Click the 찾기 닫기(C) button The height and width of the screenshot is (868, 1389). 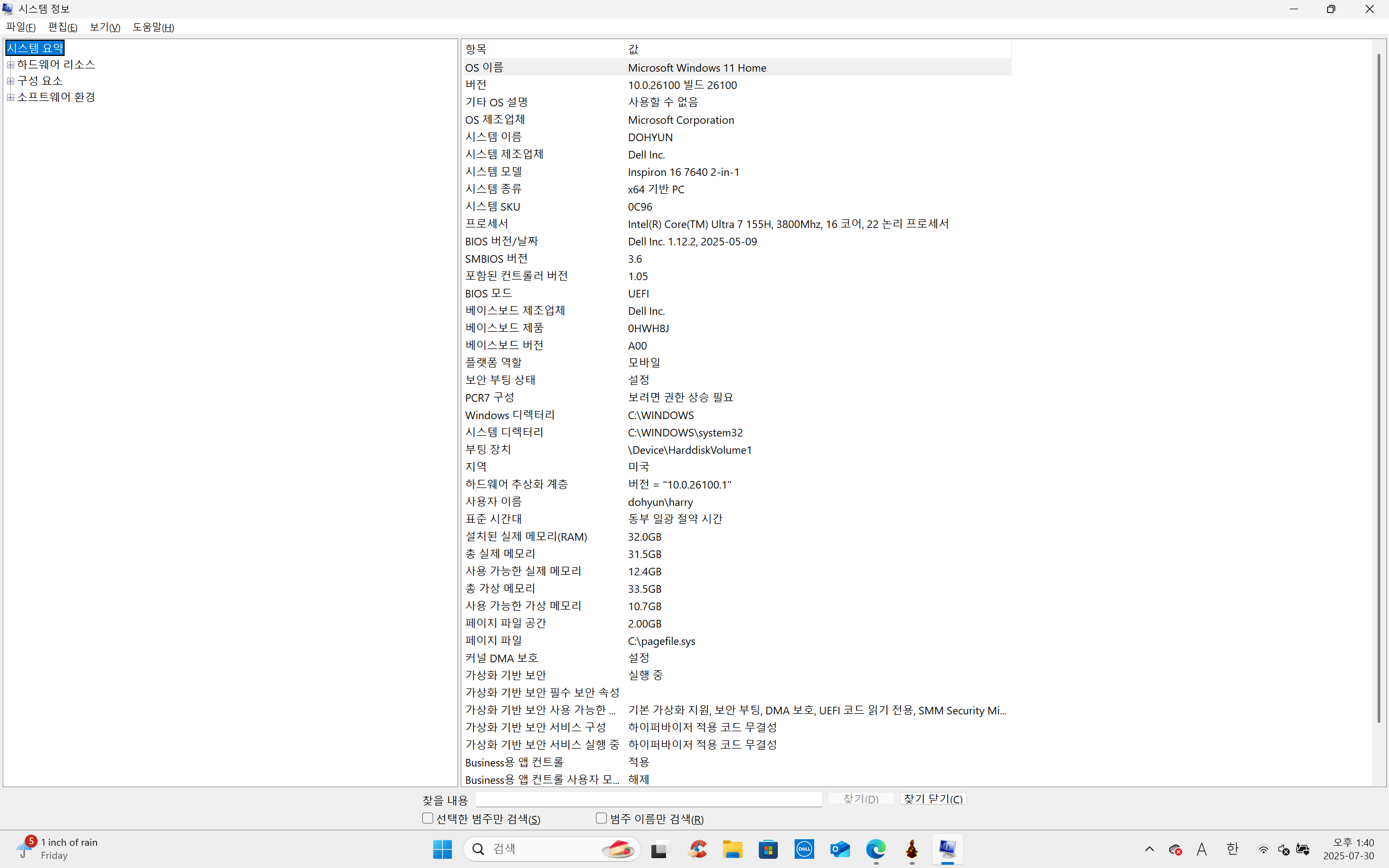(x=933, y=799)
